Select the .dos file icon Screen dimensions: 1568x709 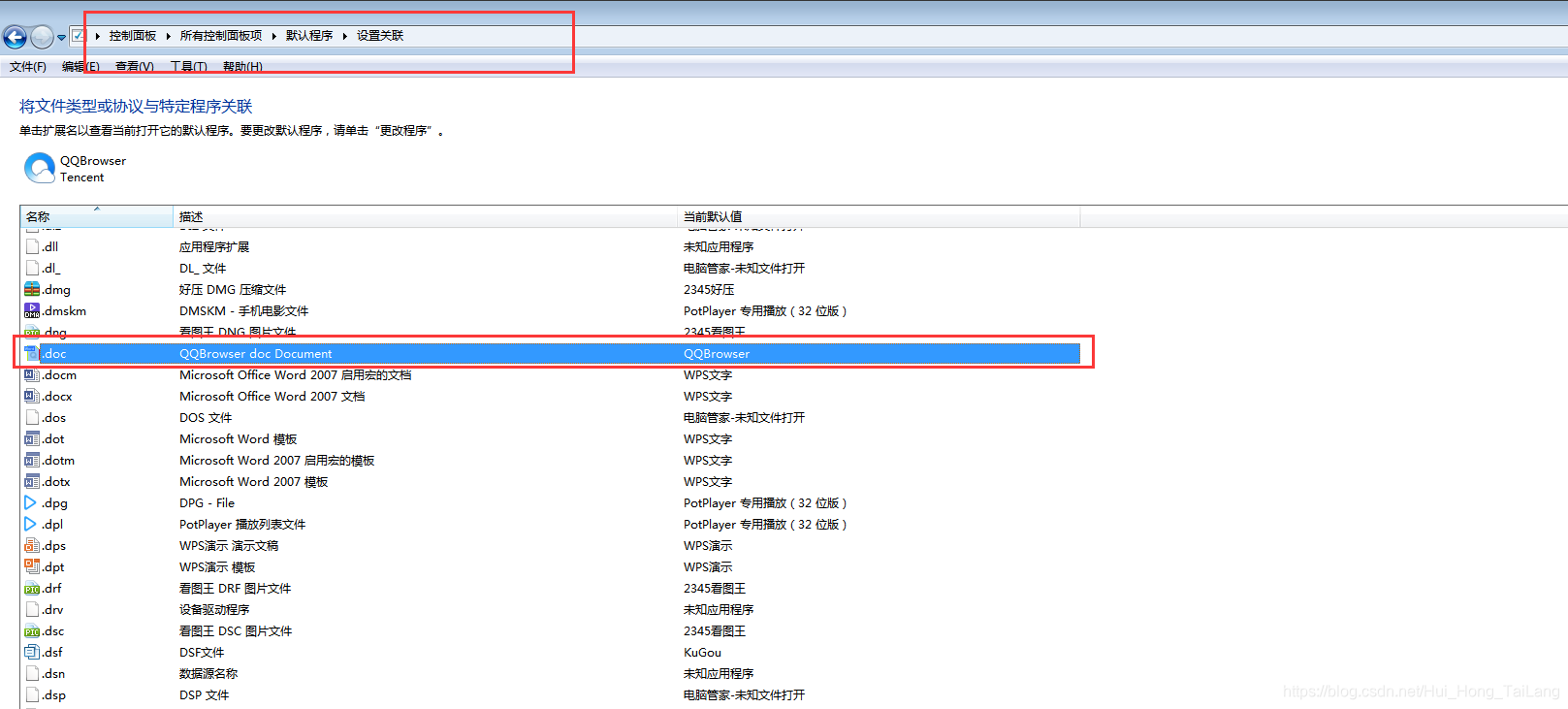tap(32, 417)
